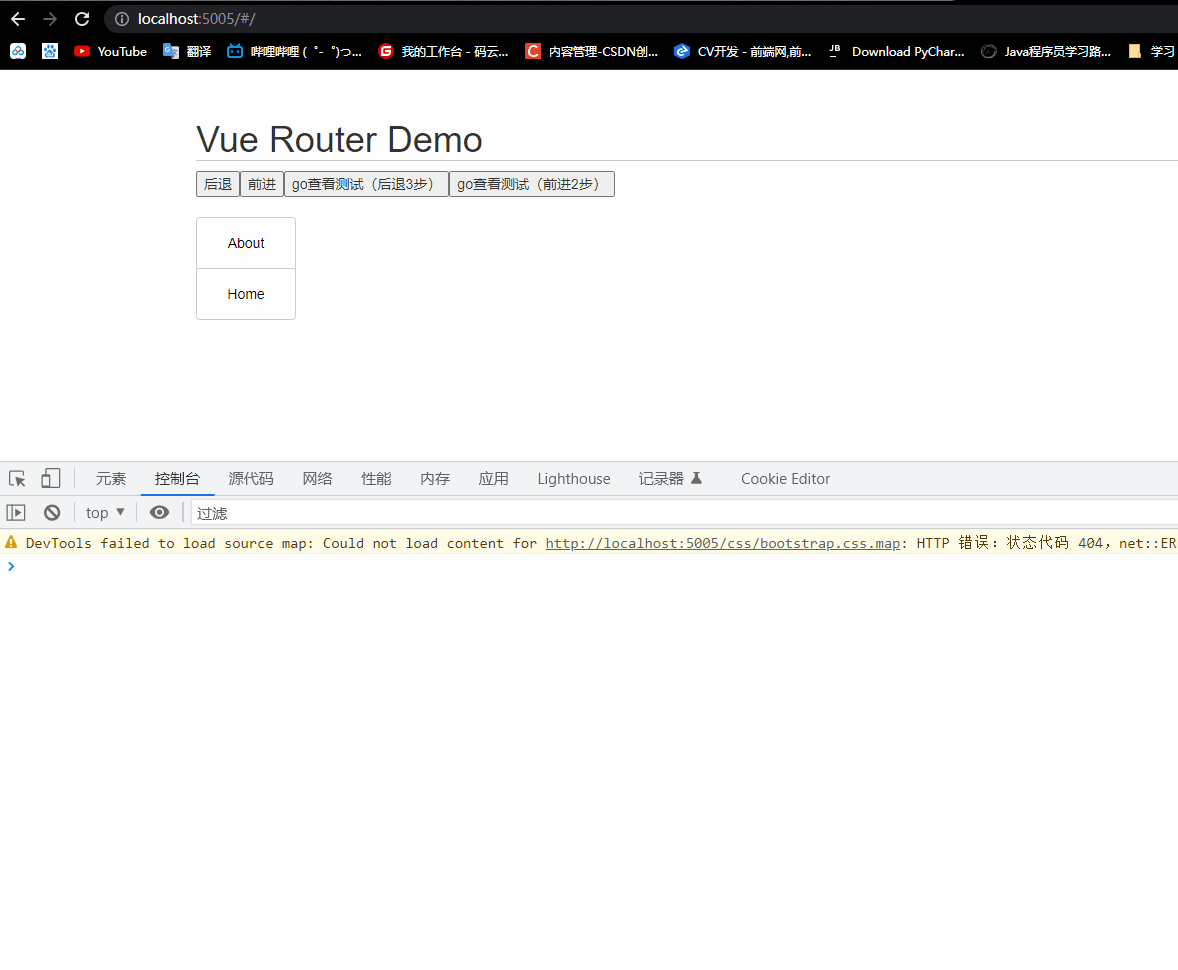Switch to the 元素 DevTools tab

(110, 479)
